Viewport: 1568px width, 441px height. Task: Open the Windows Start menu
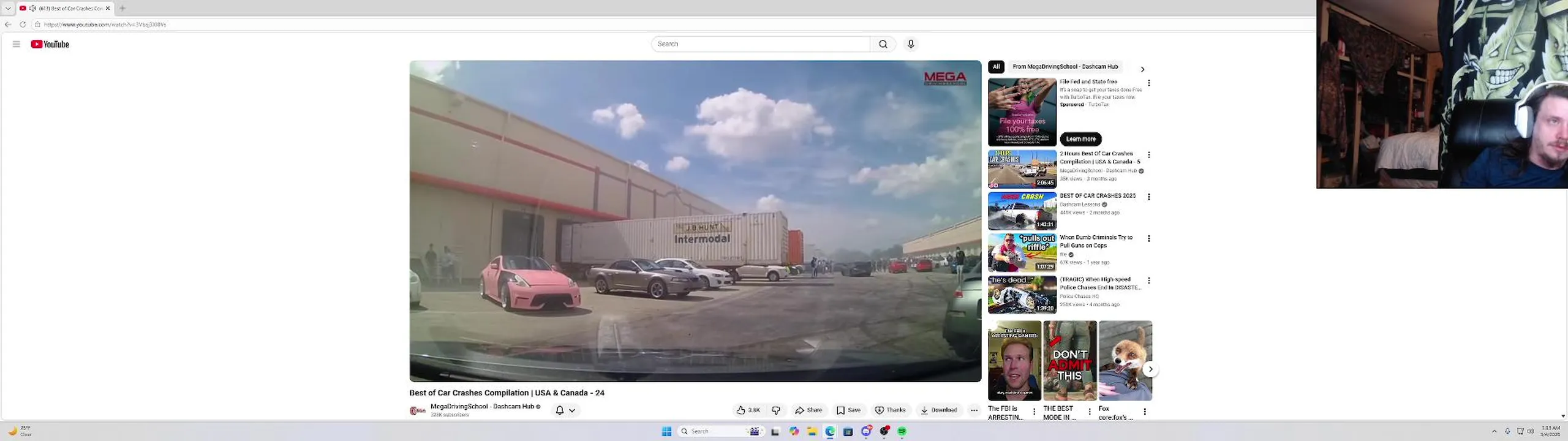pos(666,432)
